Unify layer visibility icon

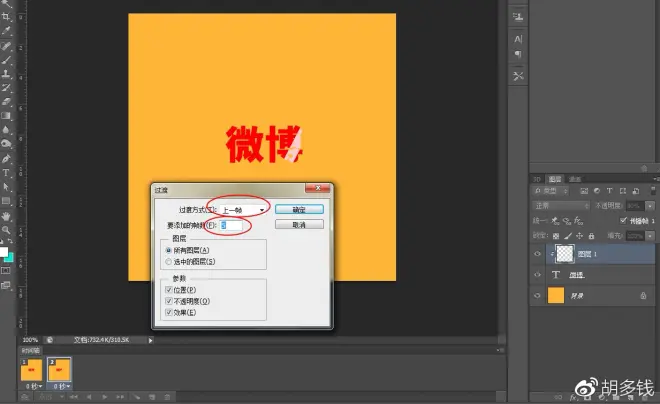click(567, 221)
